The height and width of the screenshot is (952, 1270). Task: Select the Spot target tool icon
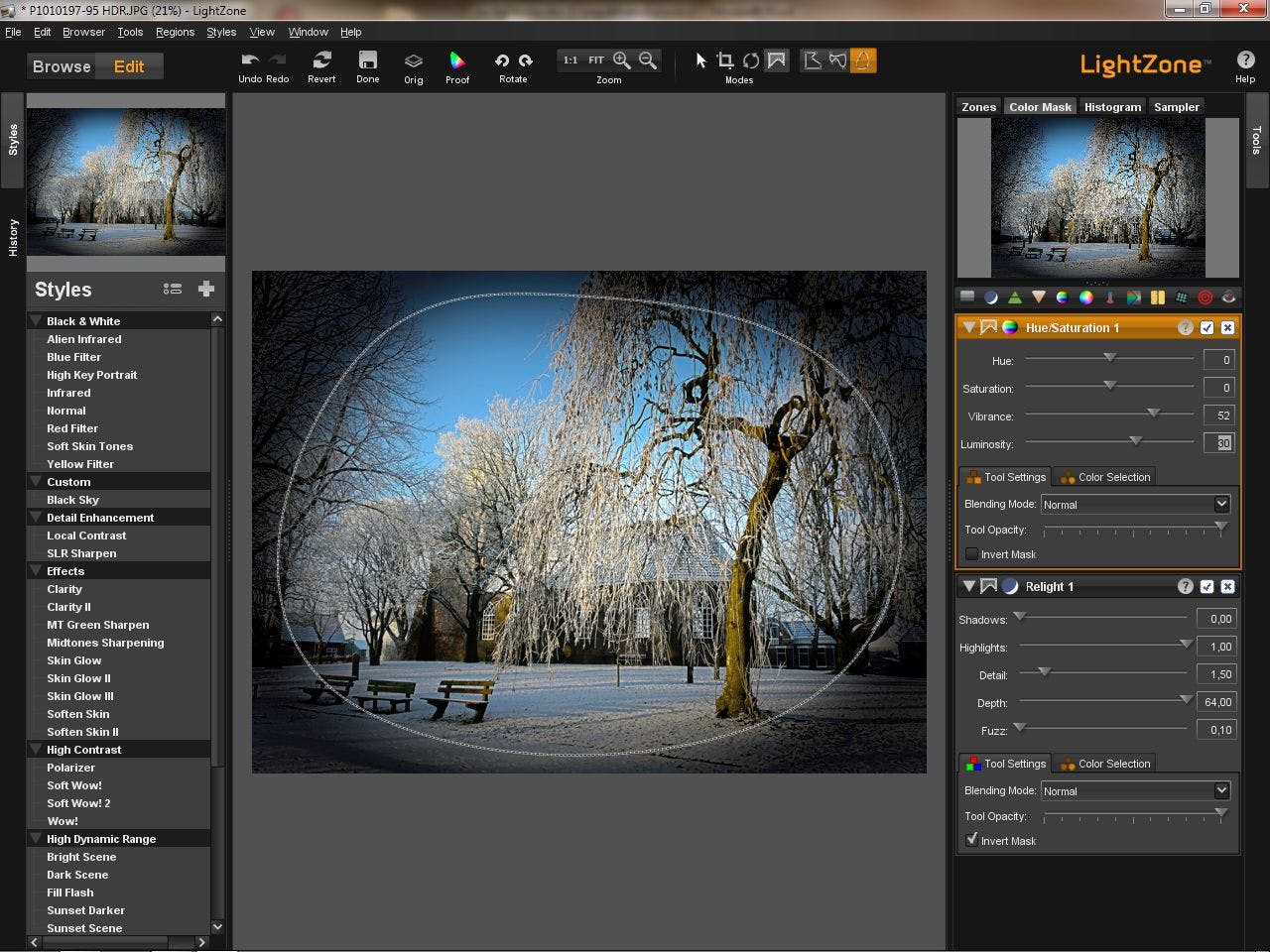click(x=1205, y=297)
